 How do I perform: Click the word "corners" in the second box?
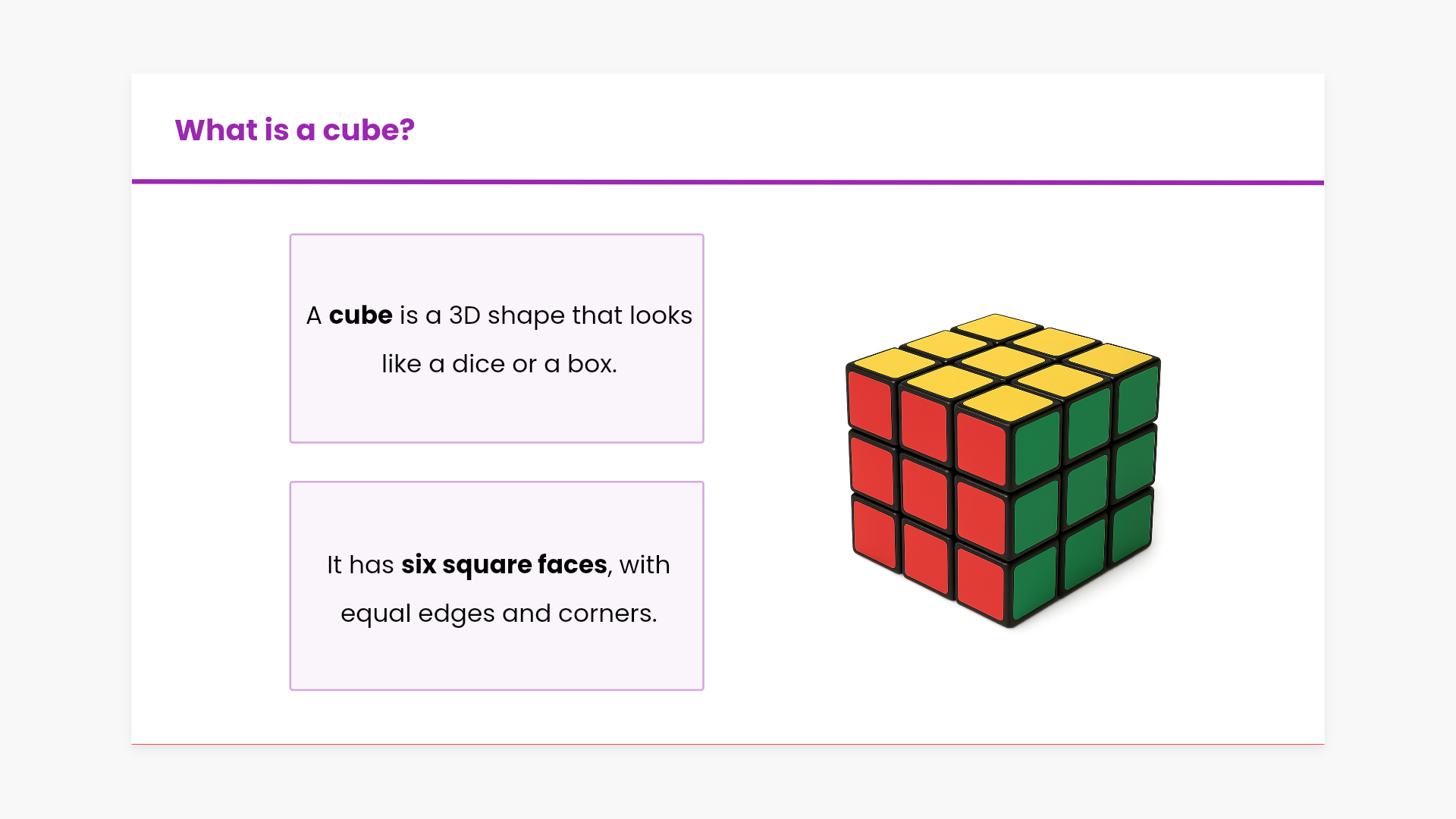pos(605,613)
